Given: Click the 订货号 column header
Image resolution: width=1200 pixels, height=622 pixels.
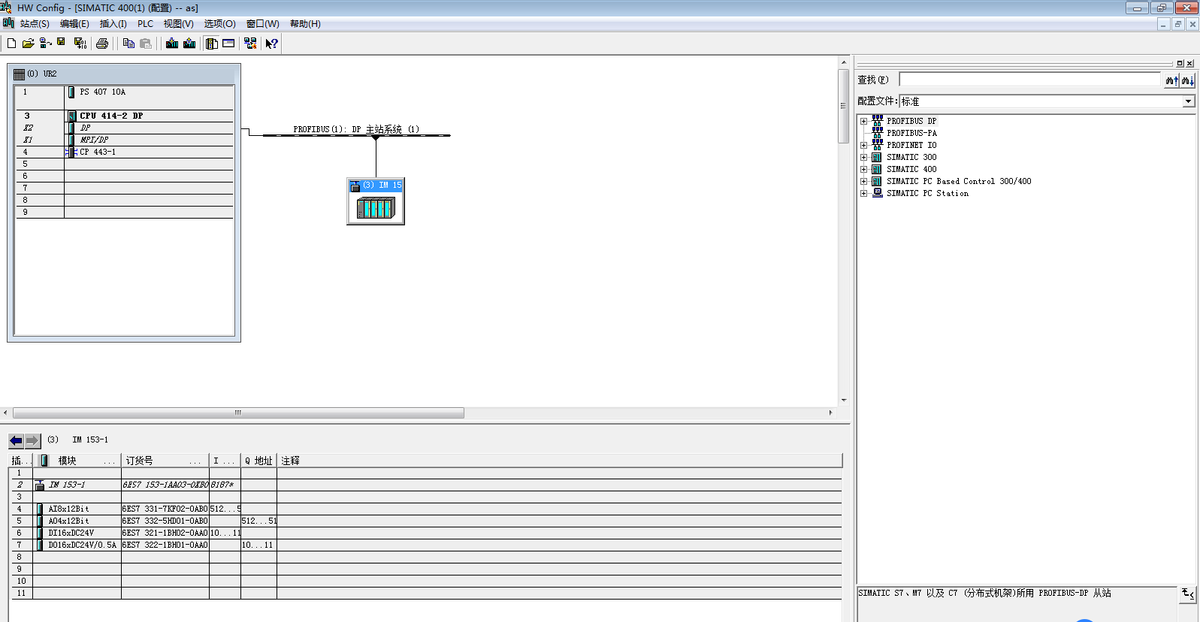Looking at the screenshot, I should (164, 461).
